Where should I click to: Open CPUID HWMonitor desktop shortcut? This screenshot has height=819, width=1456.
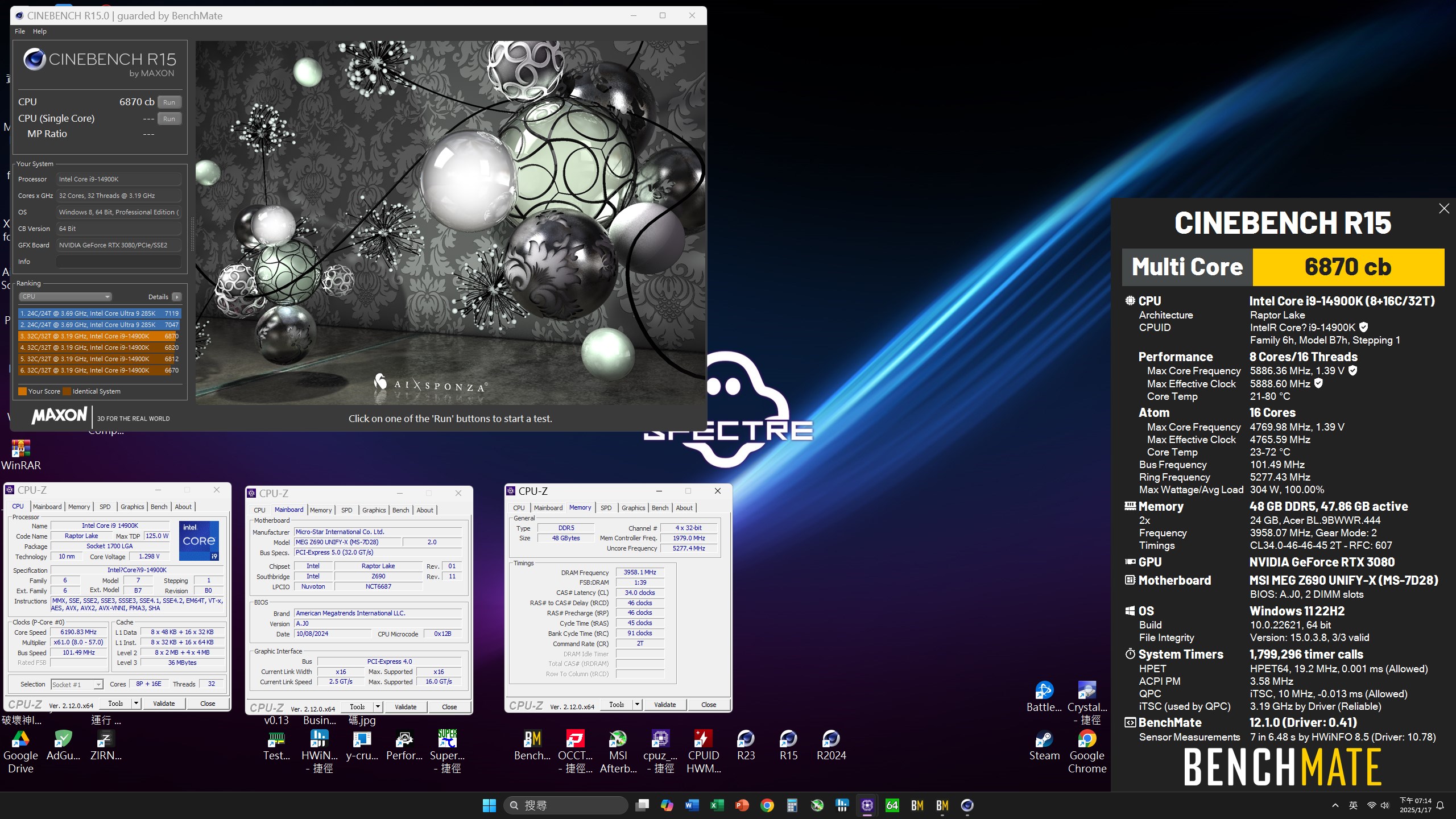tap(703, 752)
